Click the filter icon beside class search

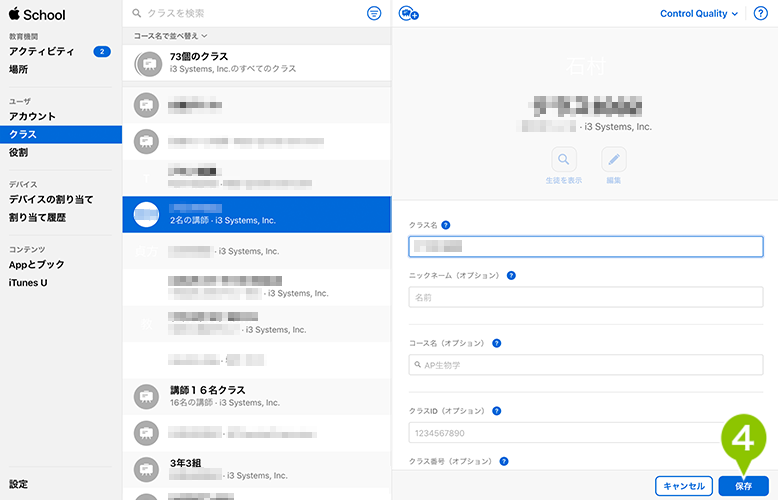click(374, 13)
